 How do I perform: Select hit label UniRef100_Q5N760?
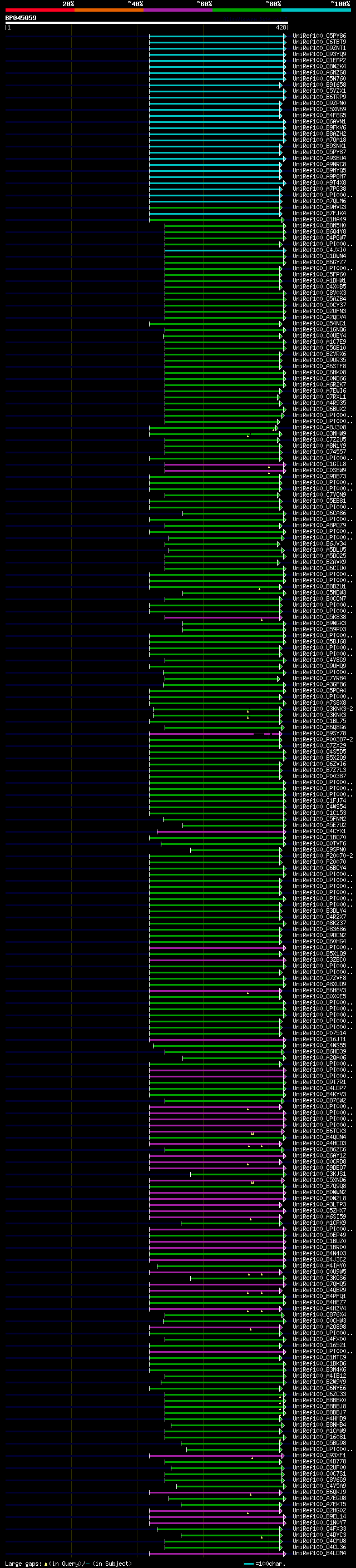click(x=319, y=78)
